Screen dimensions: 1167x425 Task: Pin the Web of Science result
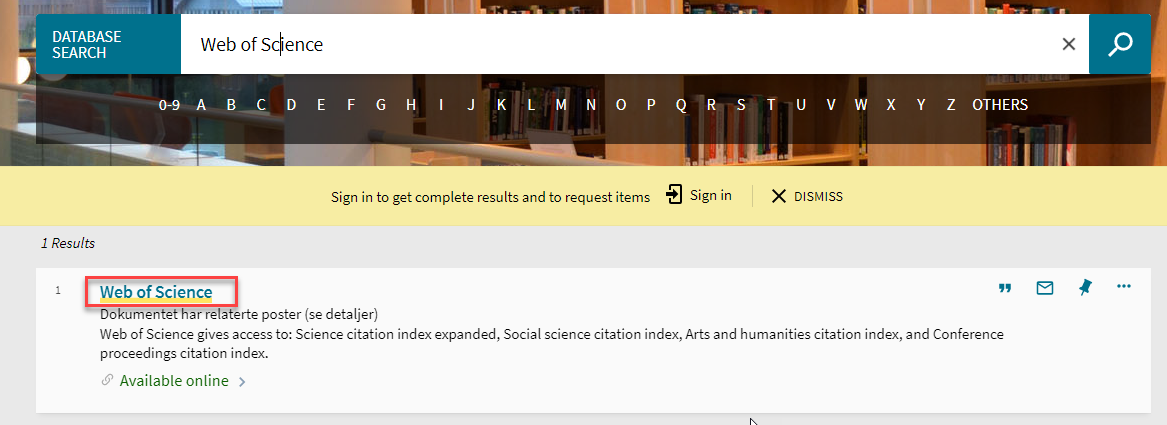tap(1085, 288)
